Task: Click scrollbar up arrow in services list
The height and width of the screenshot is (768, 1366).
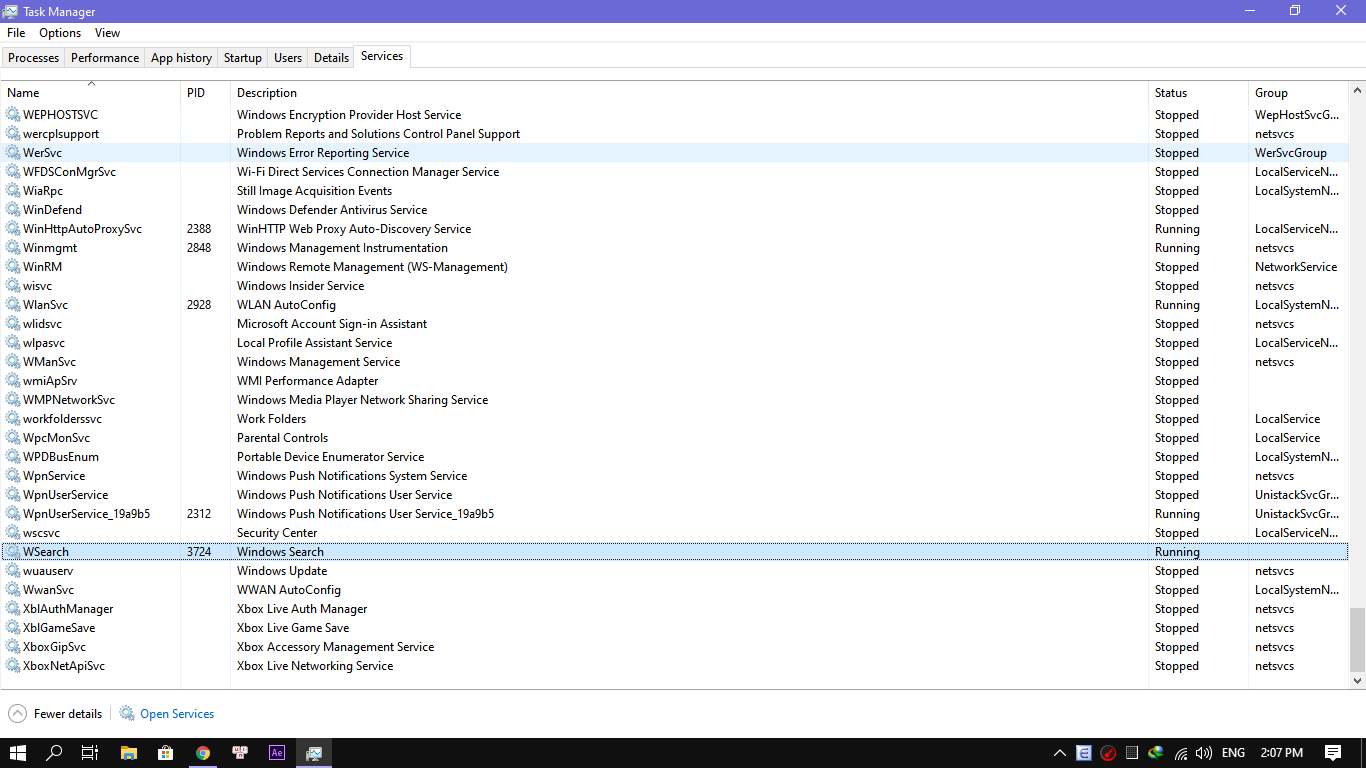Action: tap(1357, 90)
